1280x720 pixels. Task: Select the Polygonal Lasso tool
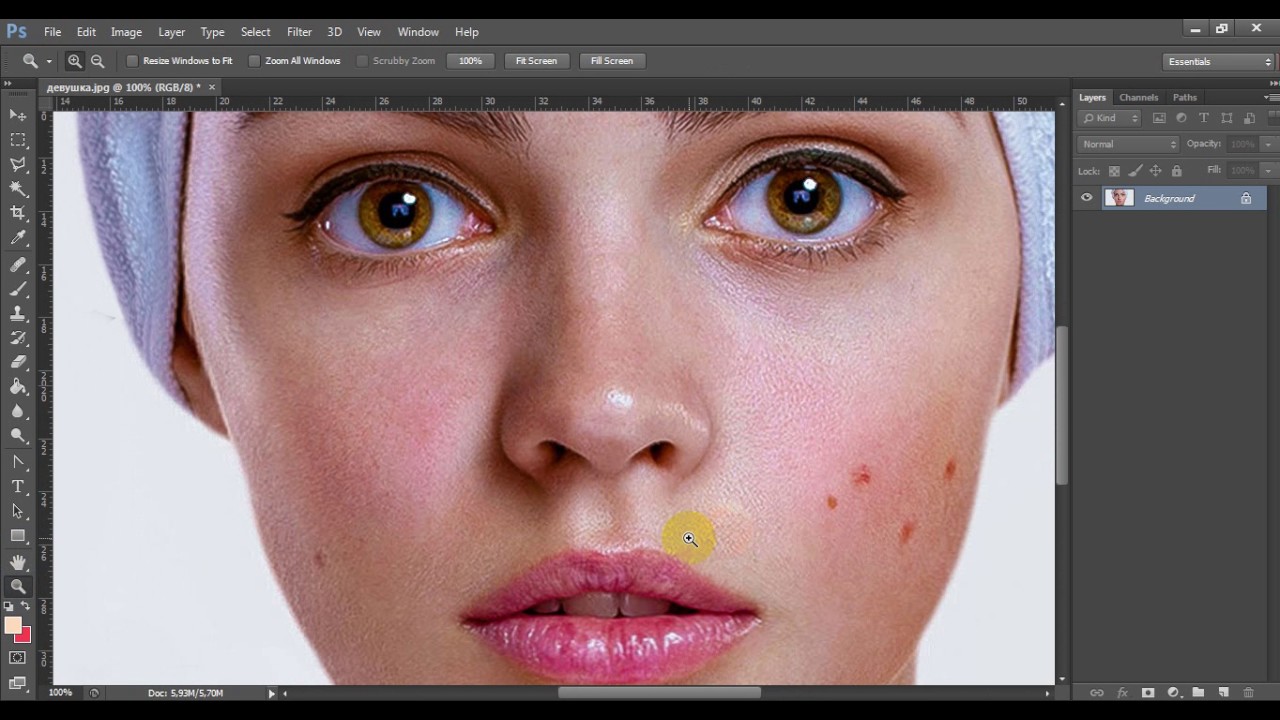(18, 164)
